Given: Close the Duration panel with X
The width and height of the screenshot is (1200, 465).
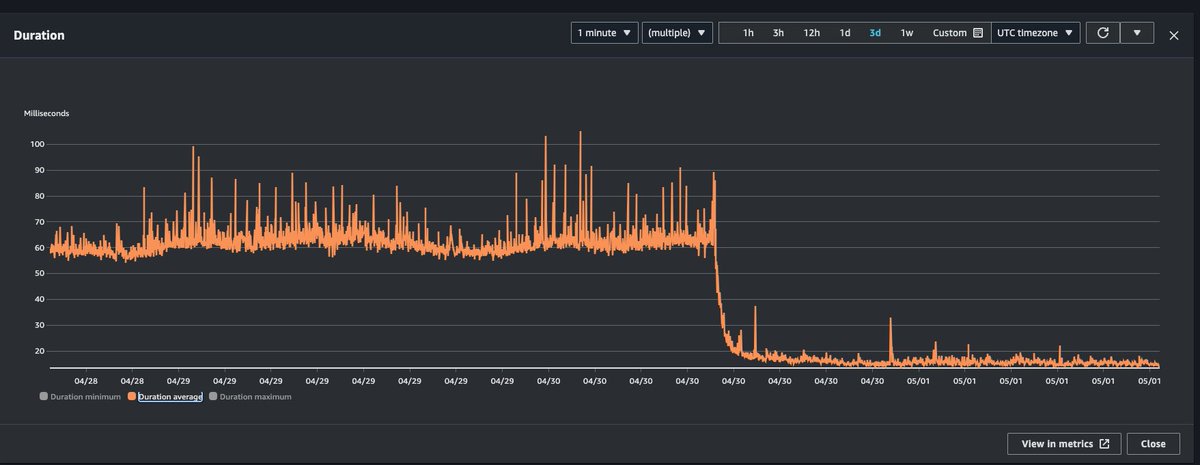Looking at the screenshot, I should click(x=1174, y=34).
